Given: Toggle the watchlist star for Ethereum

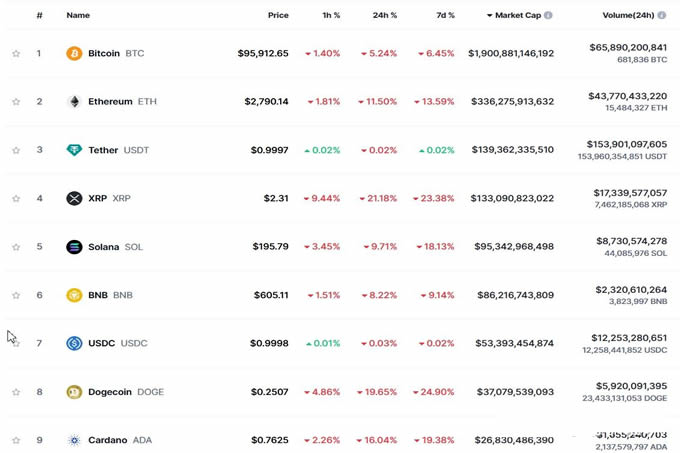Looking at the screenshot, I should [x=16, y=101].
